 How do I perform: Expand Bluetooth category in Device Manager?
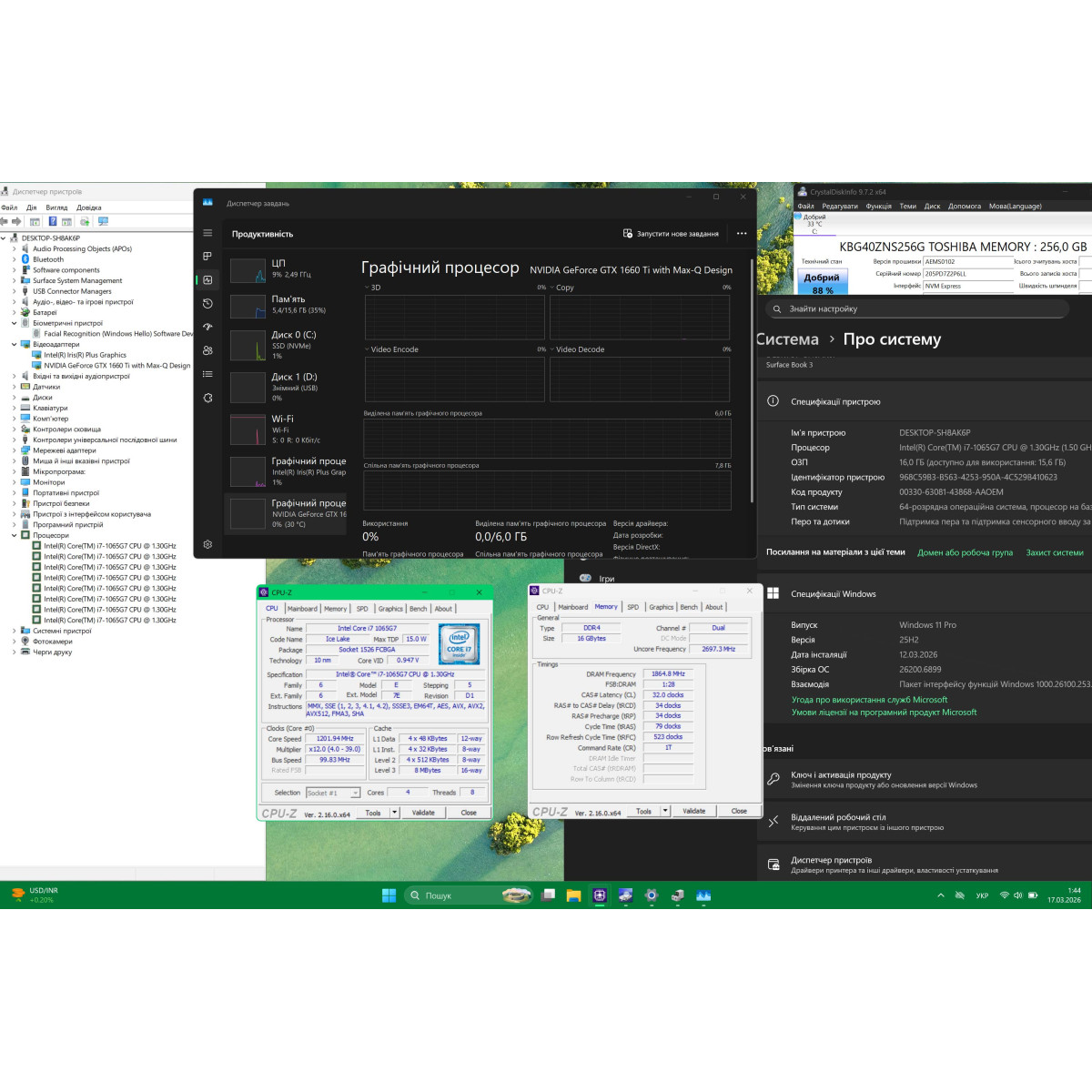pyautogui.click(x=14, y=259)
